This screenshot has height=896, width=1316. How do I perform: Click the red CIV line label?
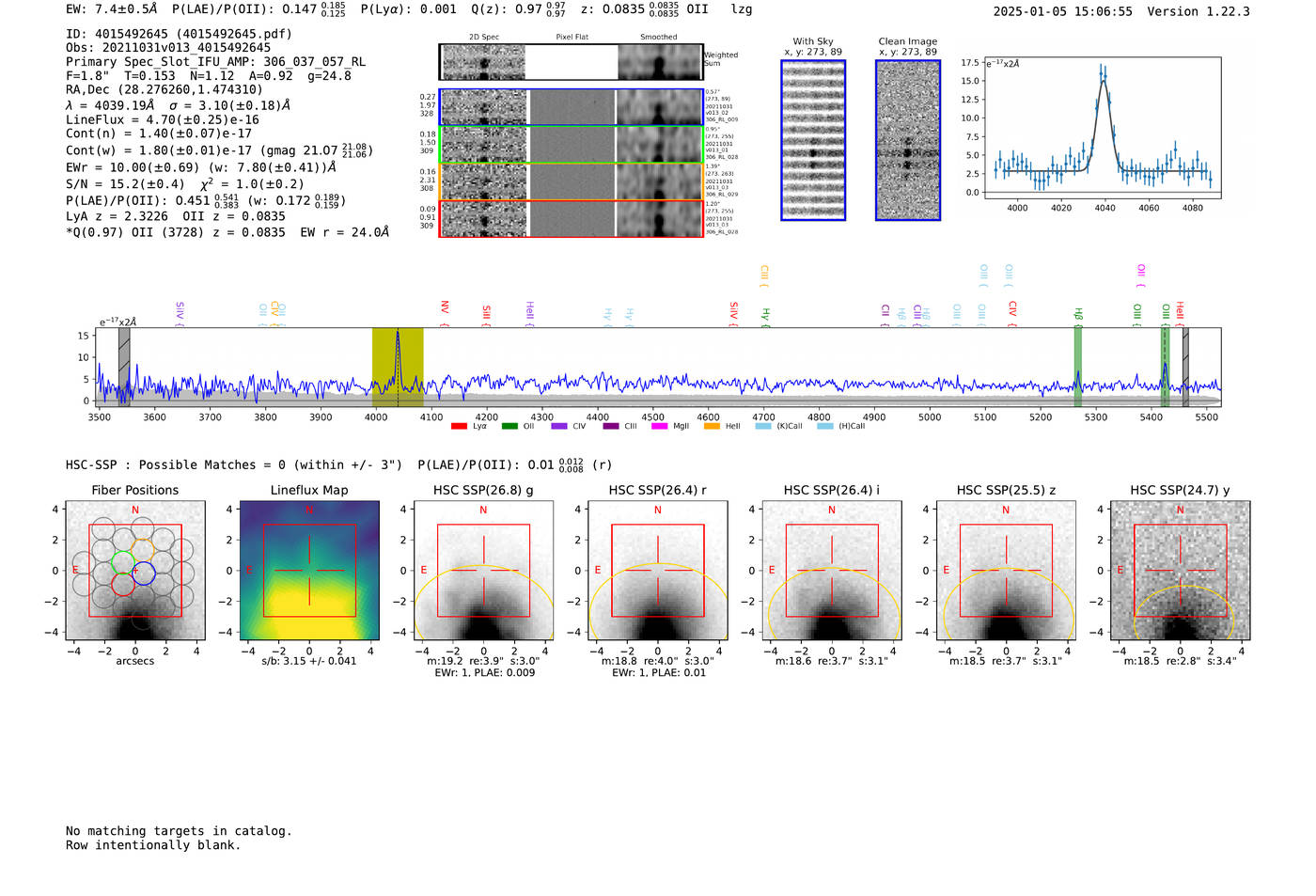coord(1012,314)
